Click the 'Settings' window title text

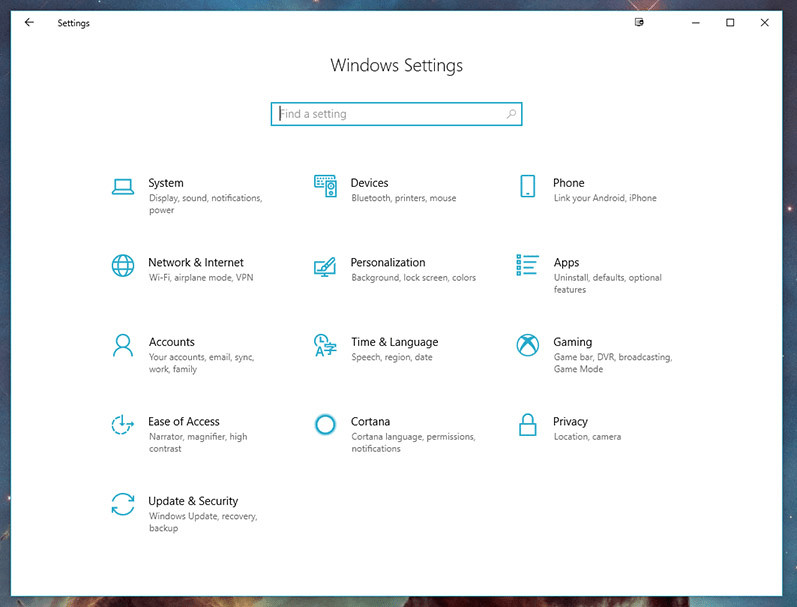tap(73, 23)
